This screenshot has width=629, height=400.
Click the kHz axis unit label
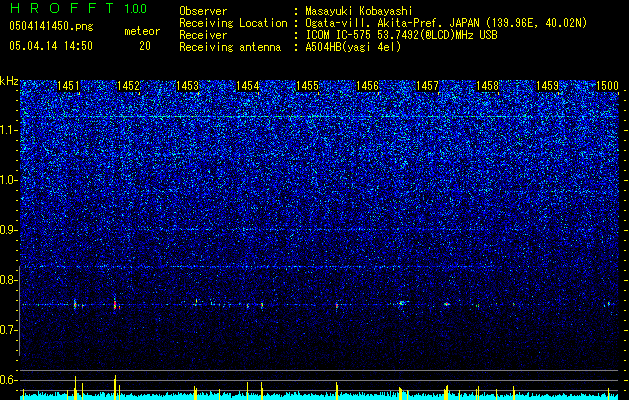click(x=9, y=81)
